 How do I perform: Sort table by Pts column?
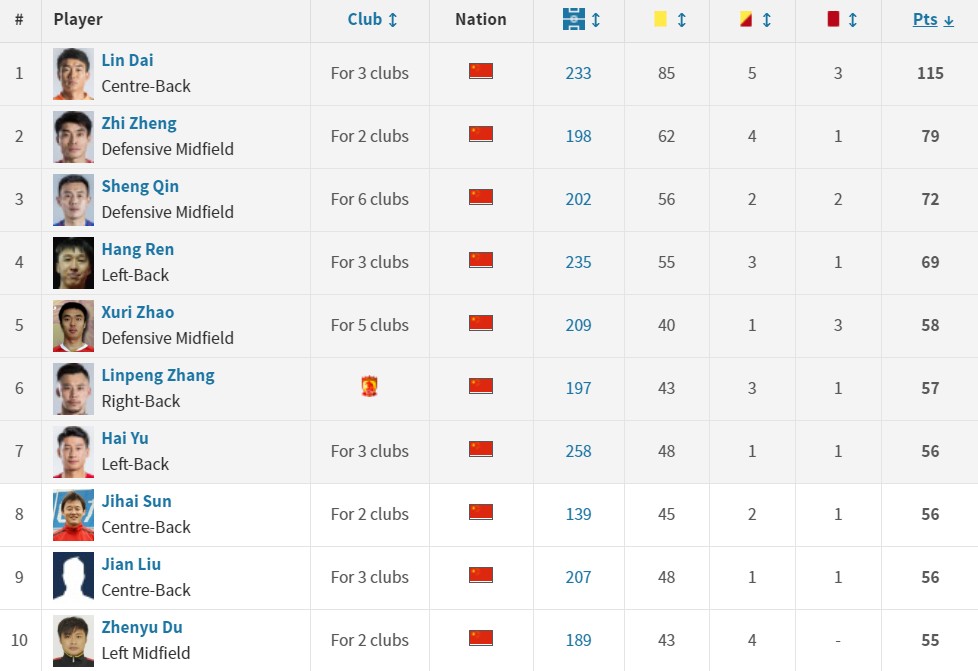coord(932,20)
